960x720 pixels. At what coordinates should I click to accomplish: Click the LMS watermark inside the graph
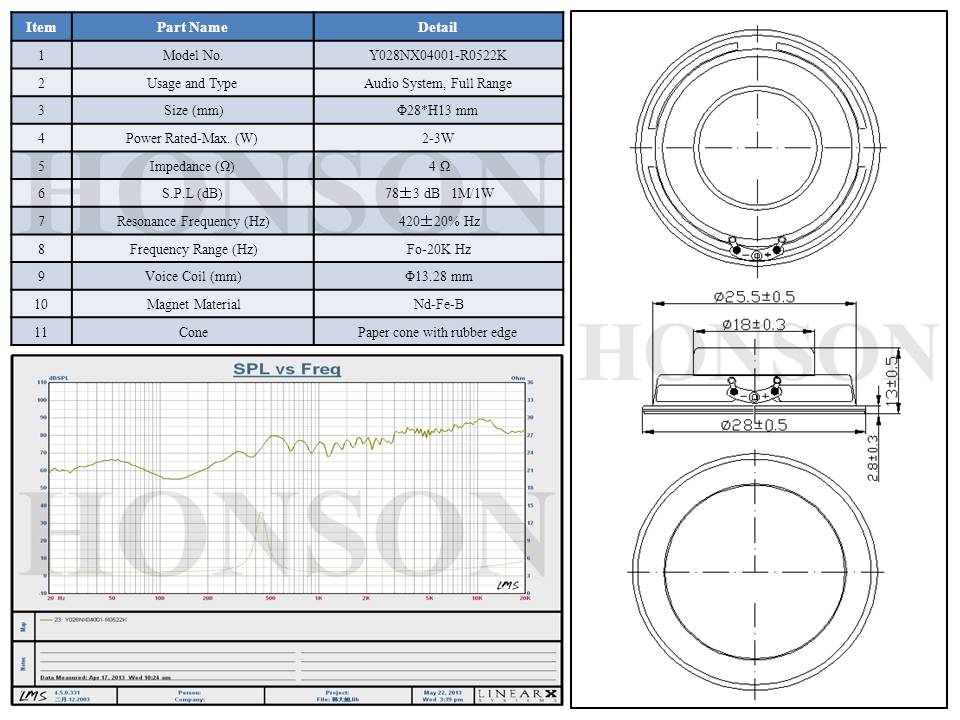click(507, 585)
